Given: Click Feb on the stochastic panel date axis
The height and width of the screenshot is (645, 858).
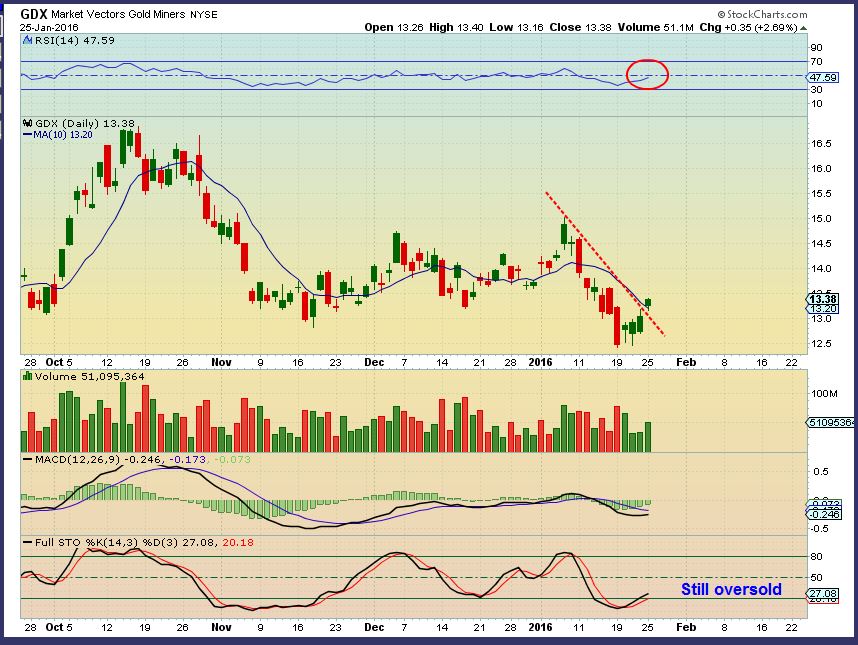Looking at the screenshot, I should [686, 627].
